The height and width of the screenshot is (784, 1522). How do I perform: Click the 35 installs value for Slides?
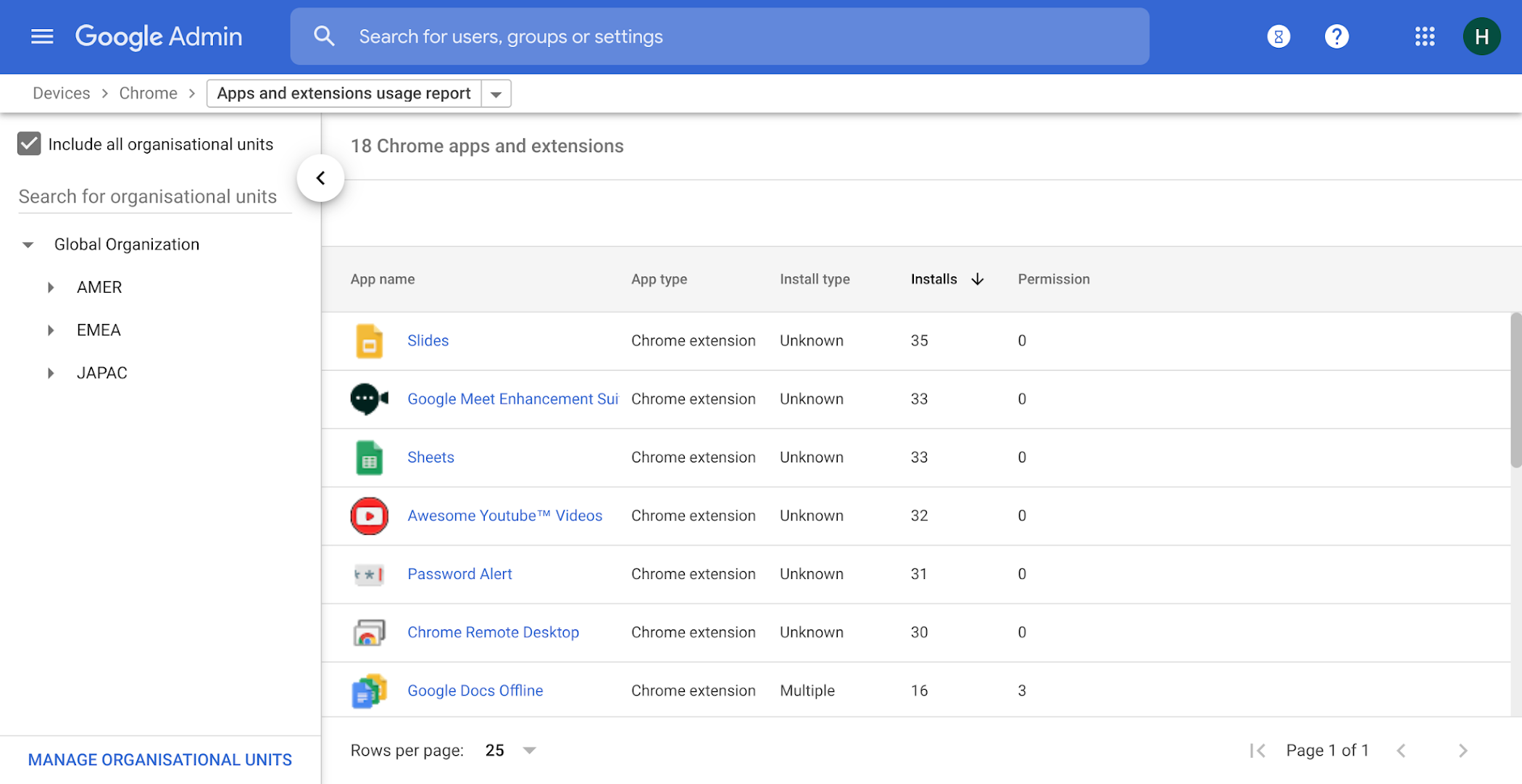click(x=919, y=341)
